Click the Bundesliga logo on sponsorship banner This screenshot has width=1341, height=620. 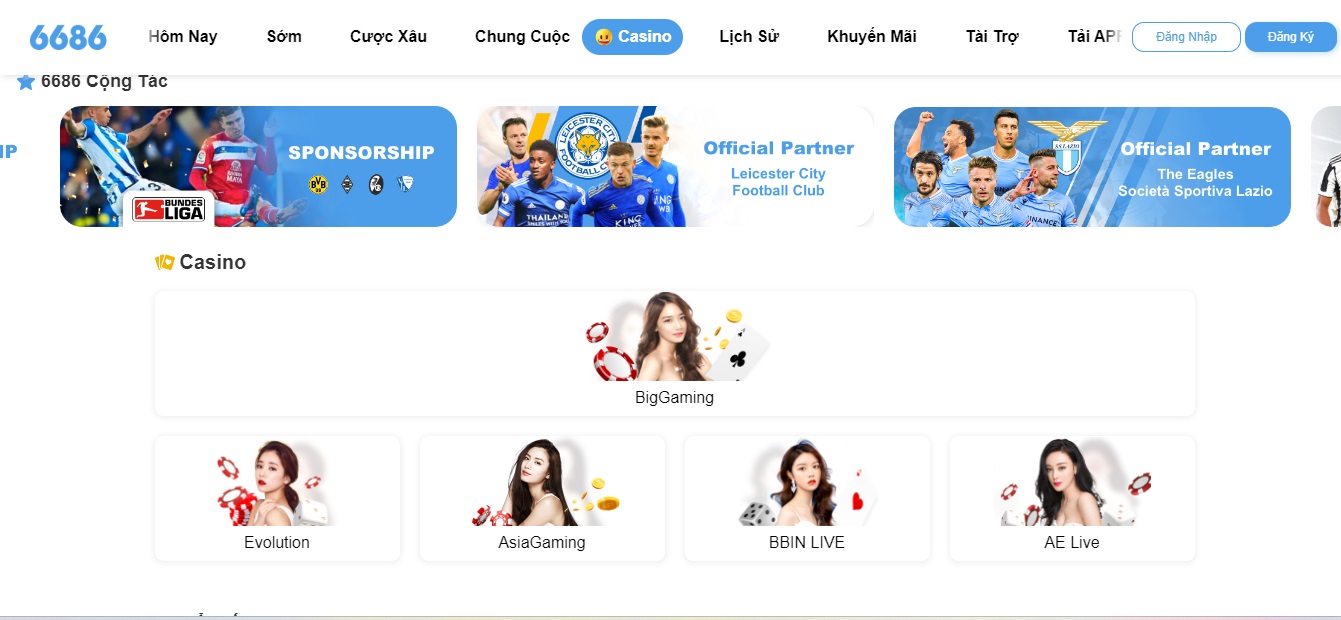point(169,209)
